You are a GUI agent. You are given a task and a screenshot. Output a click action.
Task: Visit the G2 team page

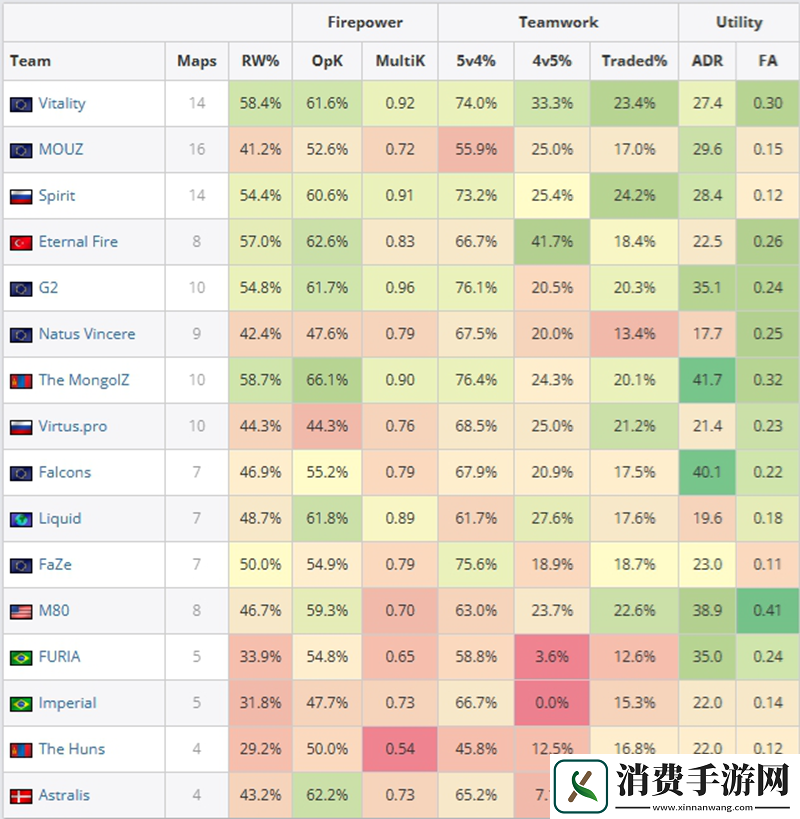49,287
